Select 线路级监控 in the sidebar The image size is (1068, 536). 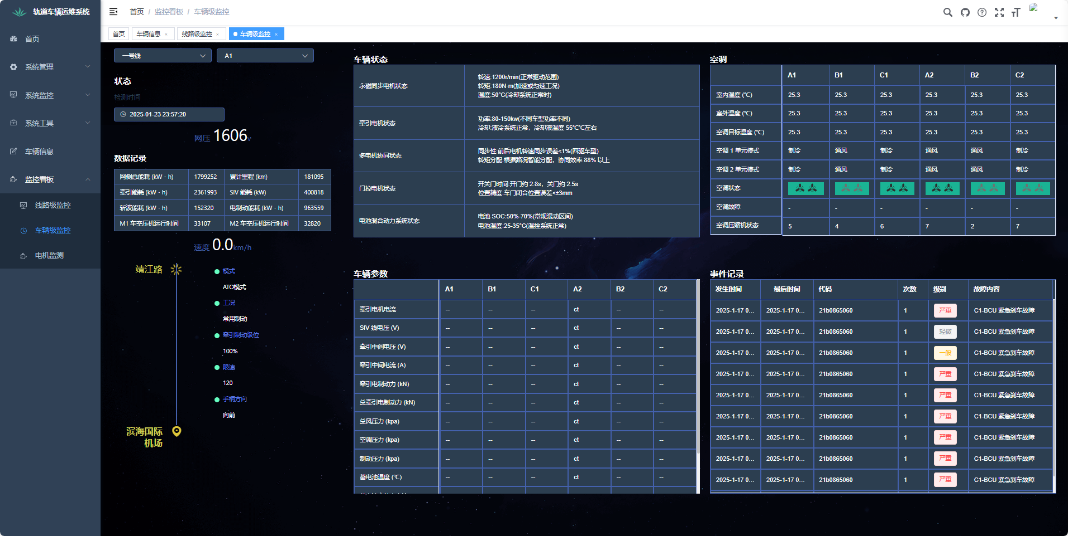[53, 205]
